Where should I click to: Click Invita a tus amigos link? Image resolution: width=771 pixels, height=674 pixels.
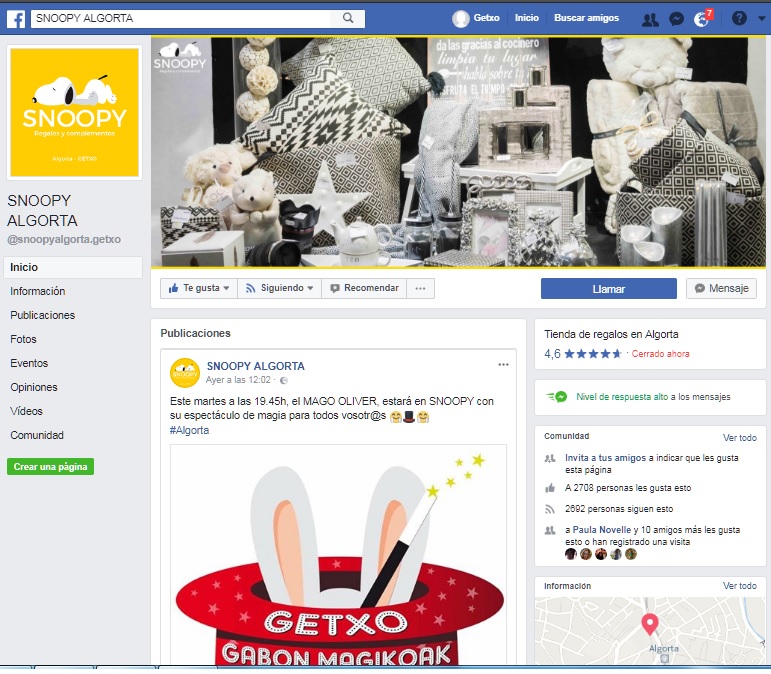605,458
